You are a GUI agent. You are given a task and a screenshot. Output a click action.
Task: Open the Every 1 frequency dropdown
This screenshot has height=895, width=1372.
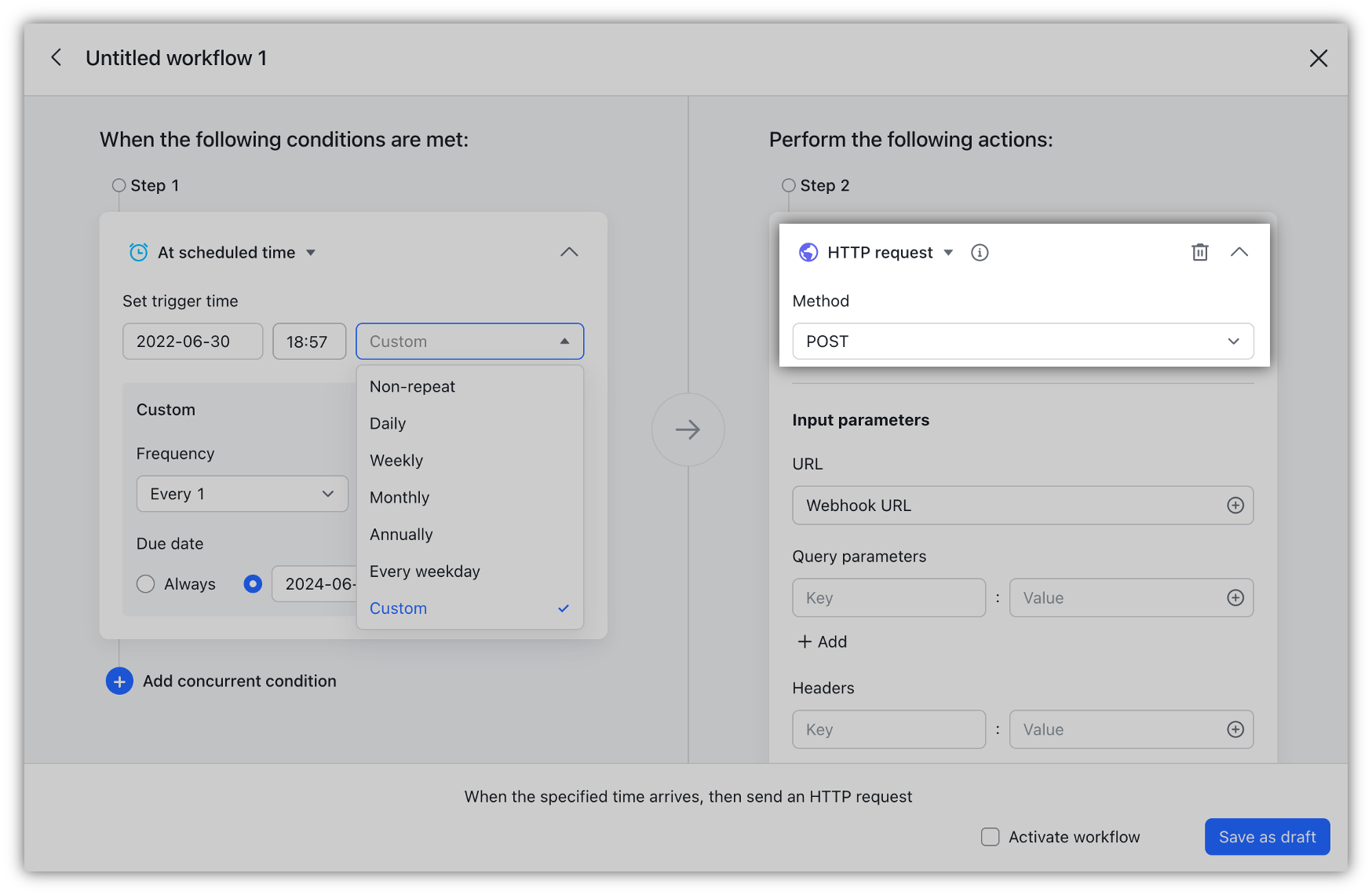click(x=242, y=494)
